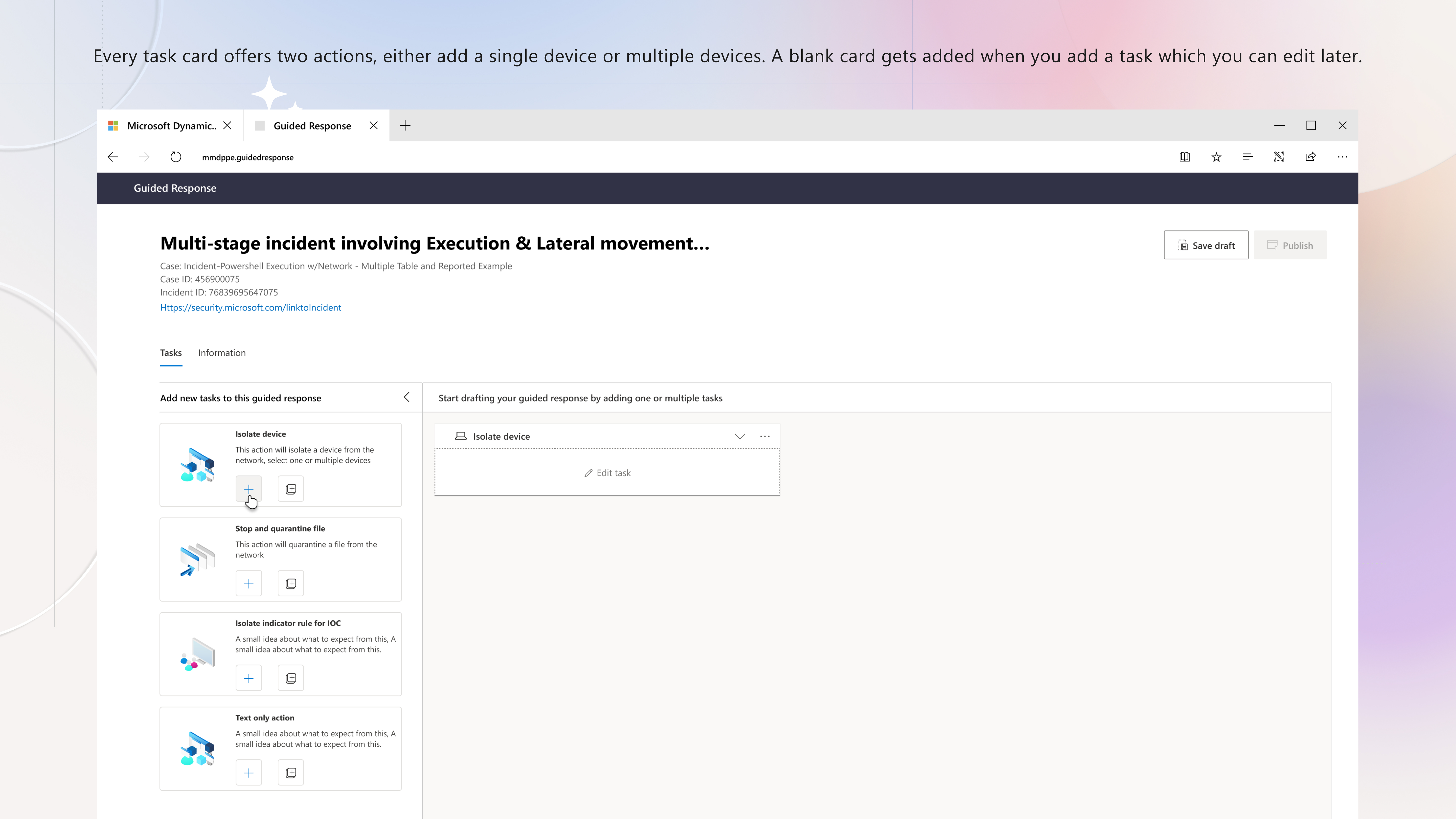Refresh the page
The height and width of the screenshot is (819, 1456).
pos(176,157)
